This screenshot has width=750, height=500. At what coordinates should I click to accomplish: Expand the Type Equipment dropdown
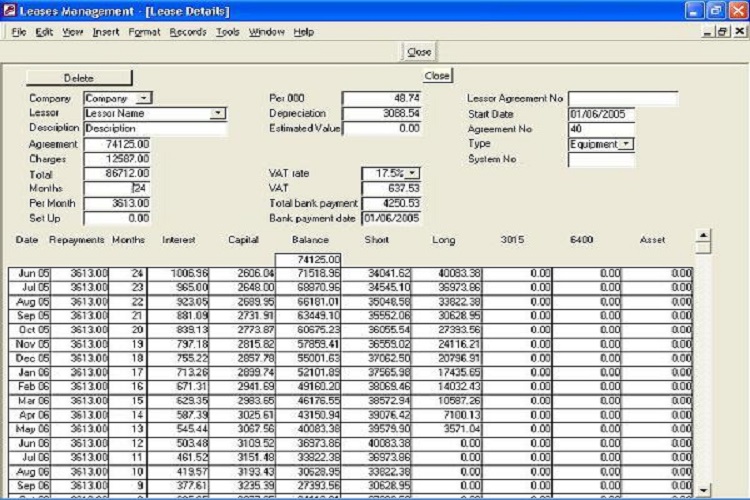[x=626, y=144]
